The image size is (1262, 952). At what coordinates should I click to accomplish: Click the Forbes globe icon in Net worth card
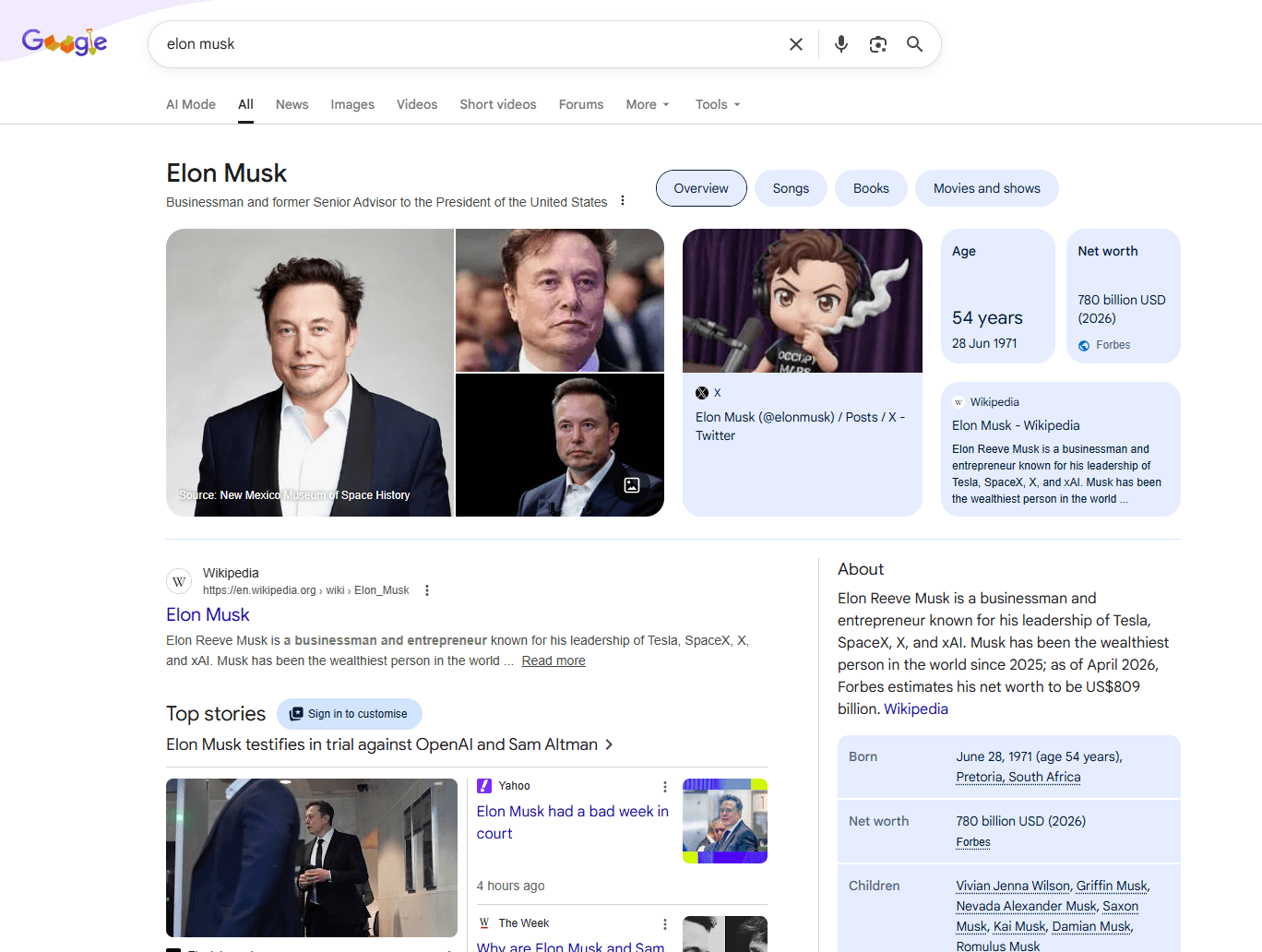click(x=1084, y=346)
